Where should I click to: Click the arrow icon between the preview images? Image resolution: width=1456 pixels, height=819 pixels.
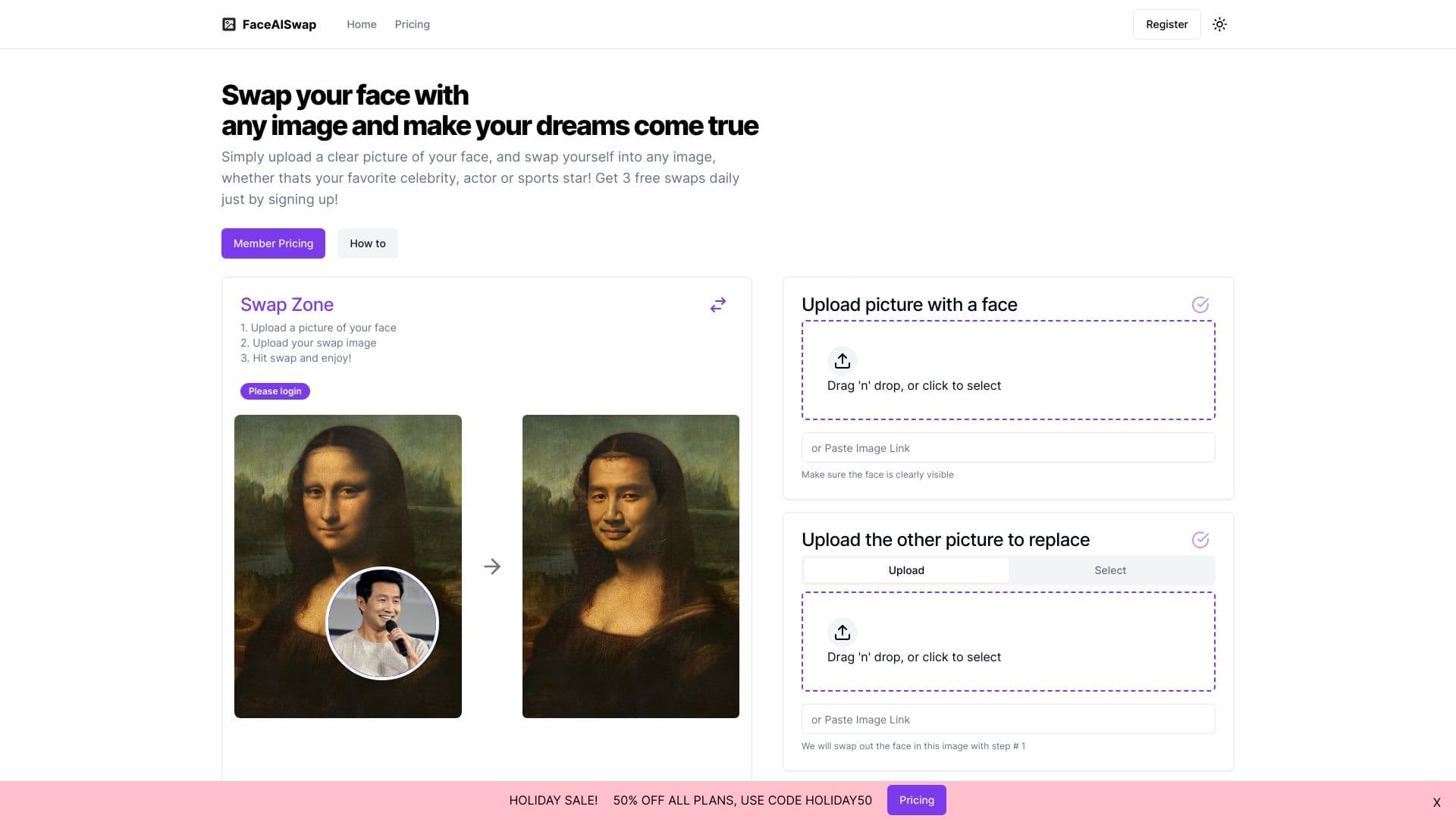pyautogui.click(x=493, y=566)
